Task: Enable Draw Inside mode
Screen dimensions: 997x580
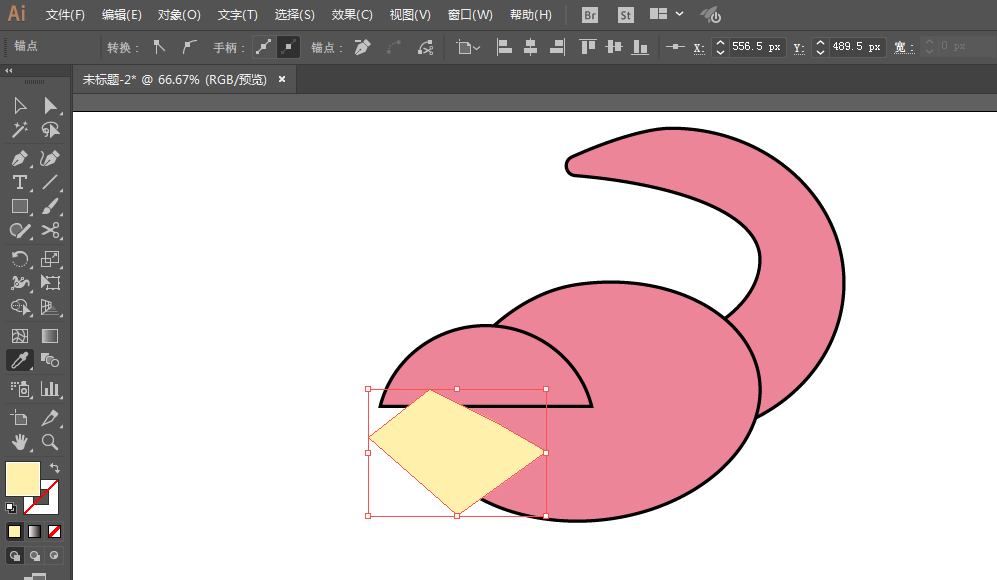Action: pyautogui.click(x=54, y=555)
